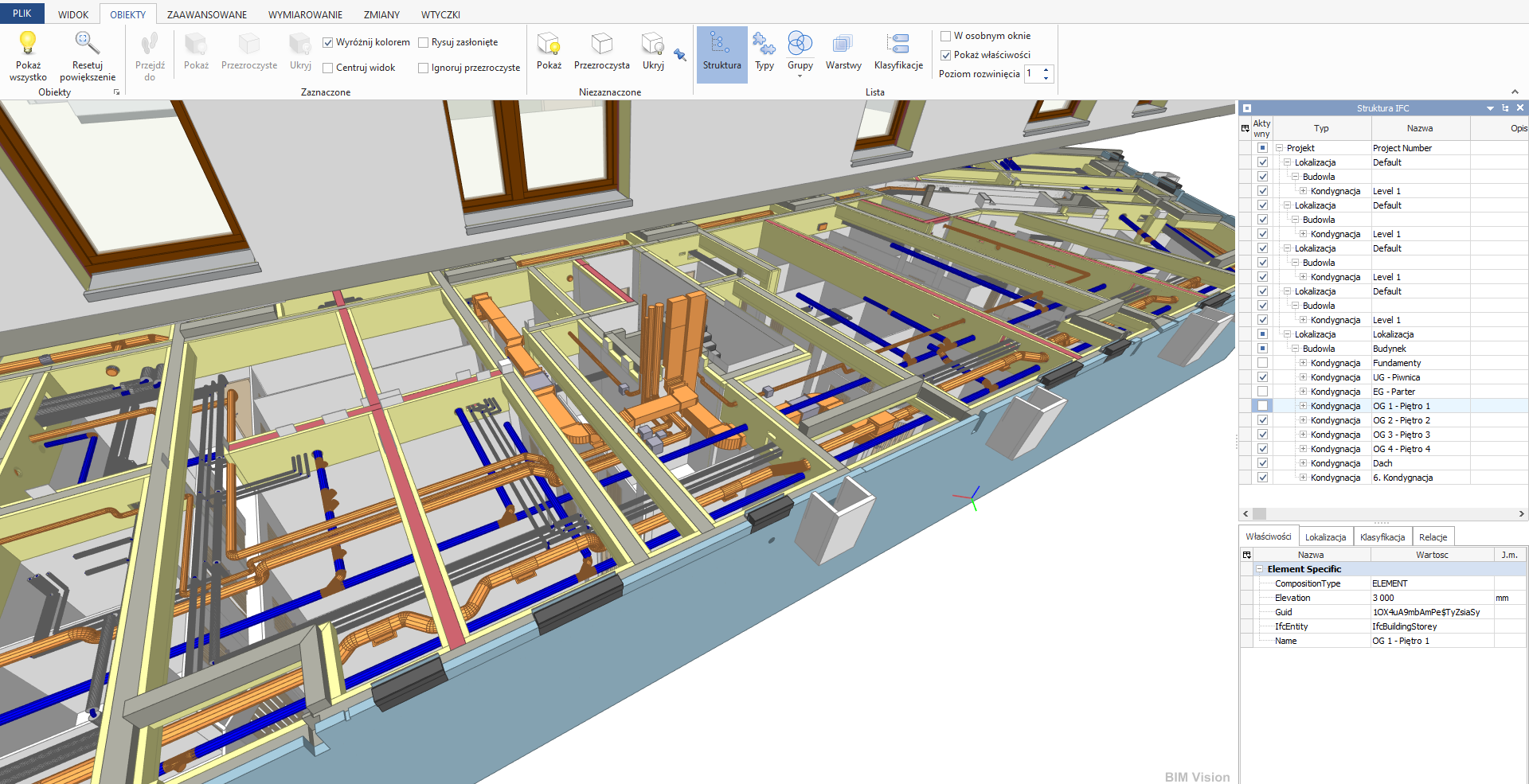Image resolution: width=1529 pixels, height=784 pixels.
Task: Open the Grupy dropdown
Action: (800, 75)
